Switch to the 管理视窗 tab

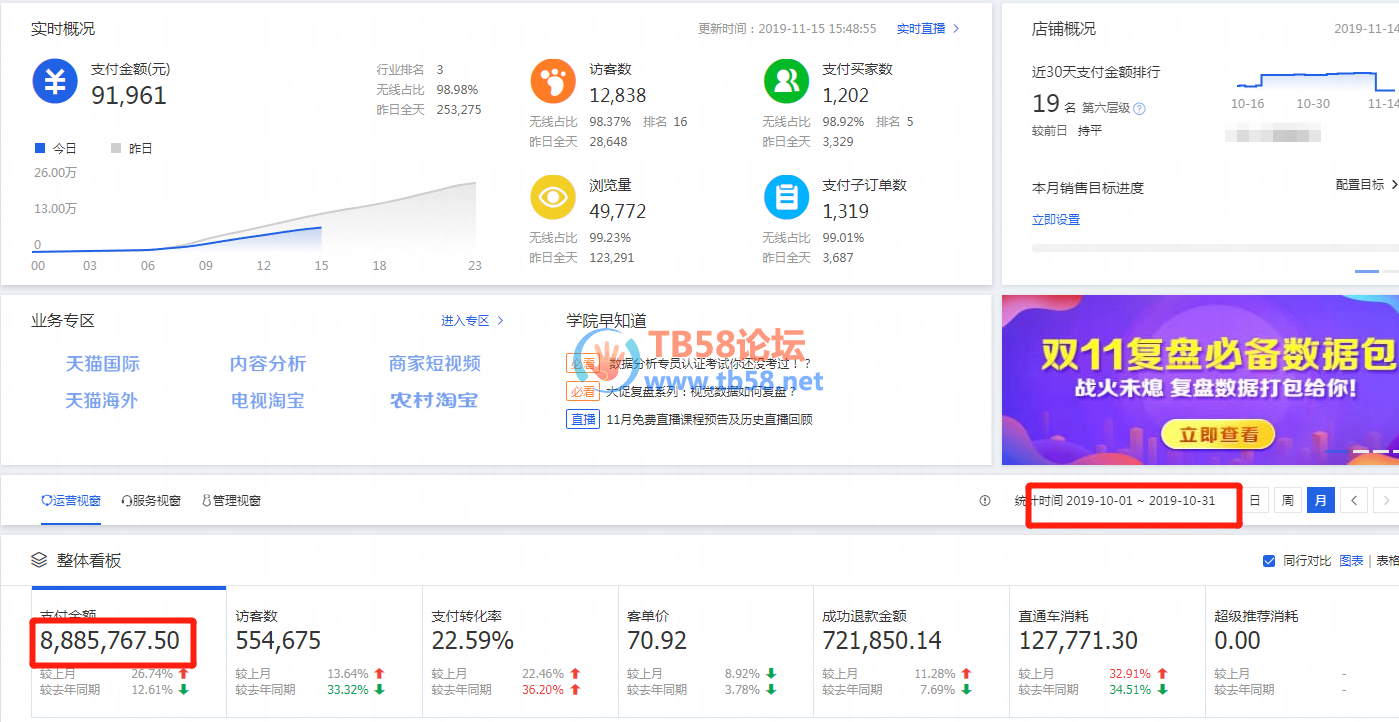pyautogui.click(x=232, y=500)
